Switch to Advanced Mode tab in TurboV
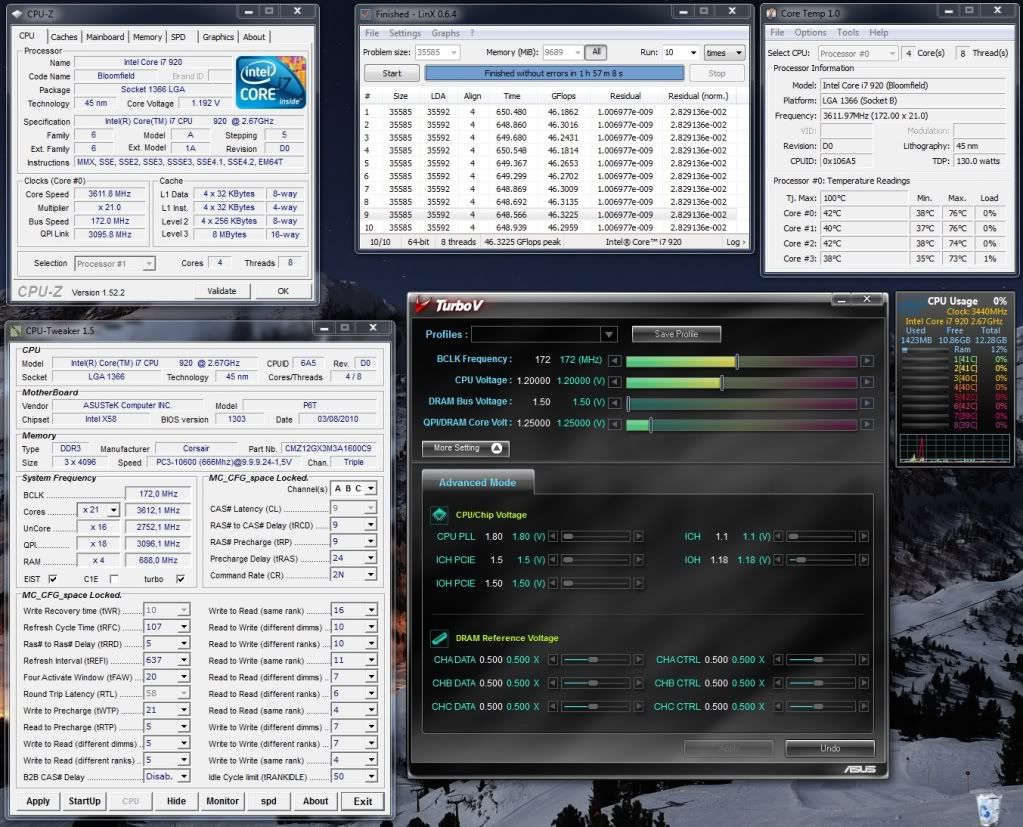Screen dimensions: 1023x827 [478, 483]
